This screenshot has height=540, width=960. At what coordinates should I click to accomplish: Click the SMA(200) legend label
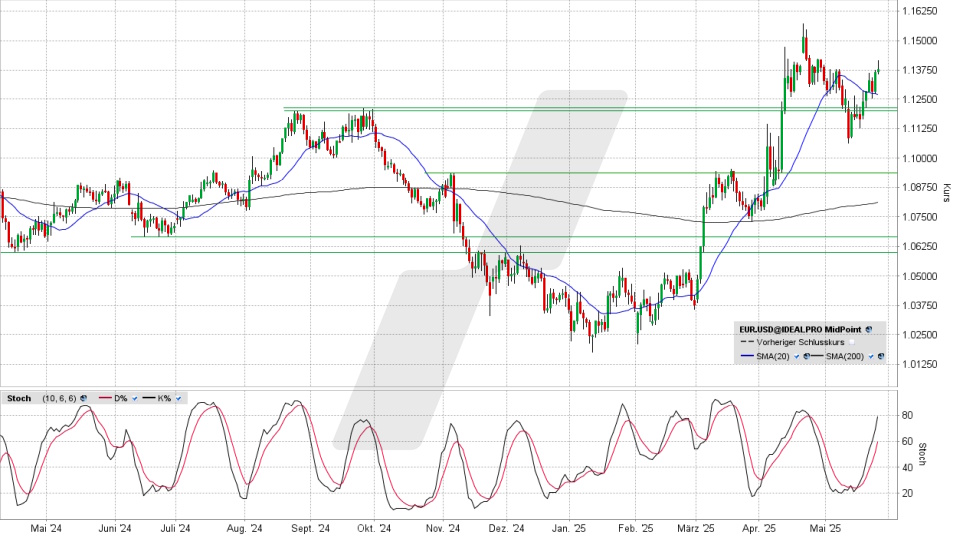845,356
